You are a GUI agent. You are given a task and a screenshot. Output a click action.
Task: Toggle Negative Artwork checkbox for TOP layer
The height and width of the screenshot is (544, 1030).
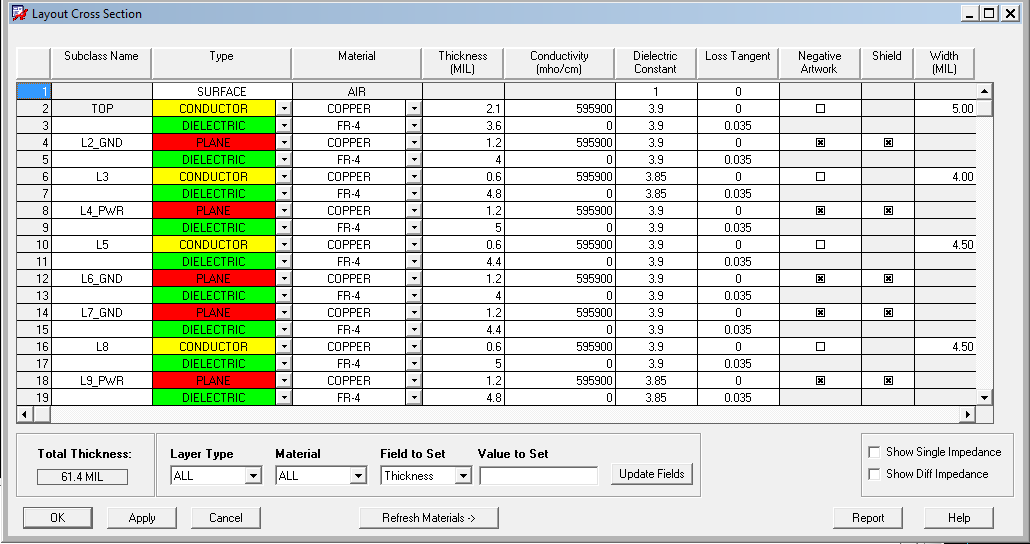pyautogui.click(x=820, y=109)
